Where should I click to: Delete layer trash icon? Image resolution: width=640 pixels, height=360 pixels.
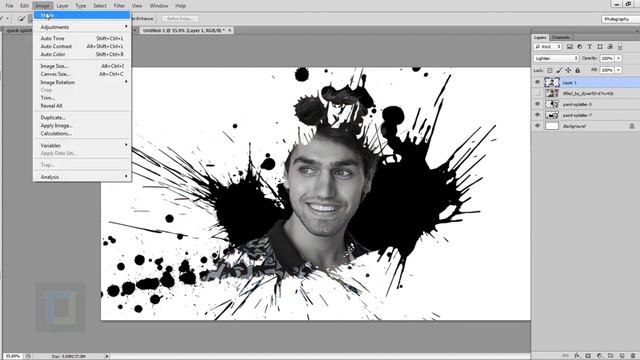pyautogui.click(x=633, y=356)
